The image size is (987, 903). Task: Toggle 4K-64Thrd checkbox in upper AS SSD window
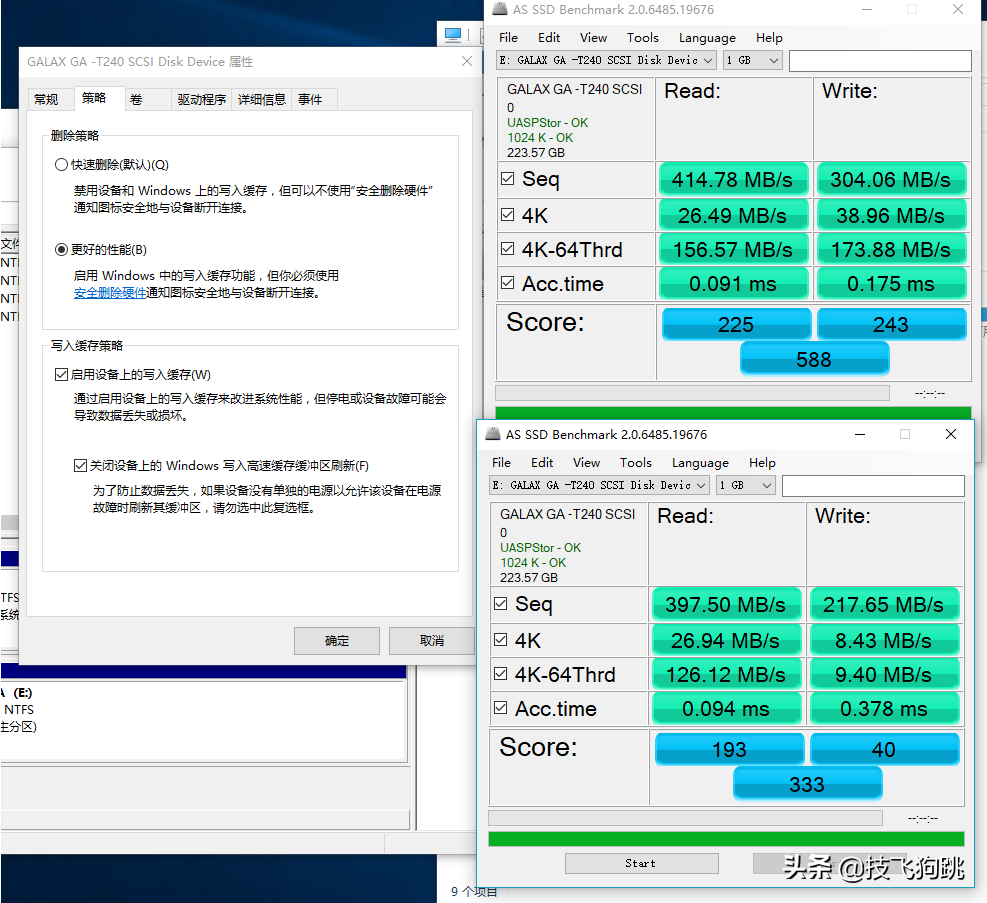[x=507, y=249]
